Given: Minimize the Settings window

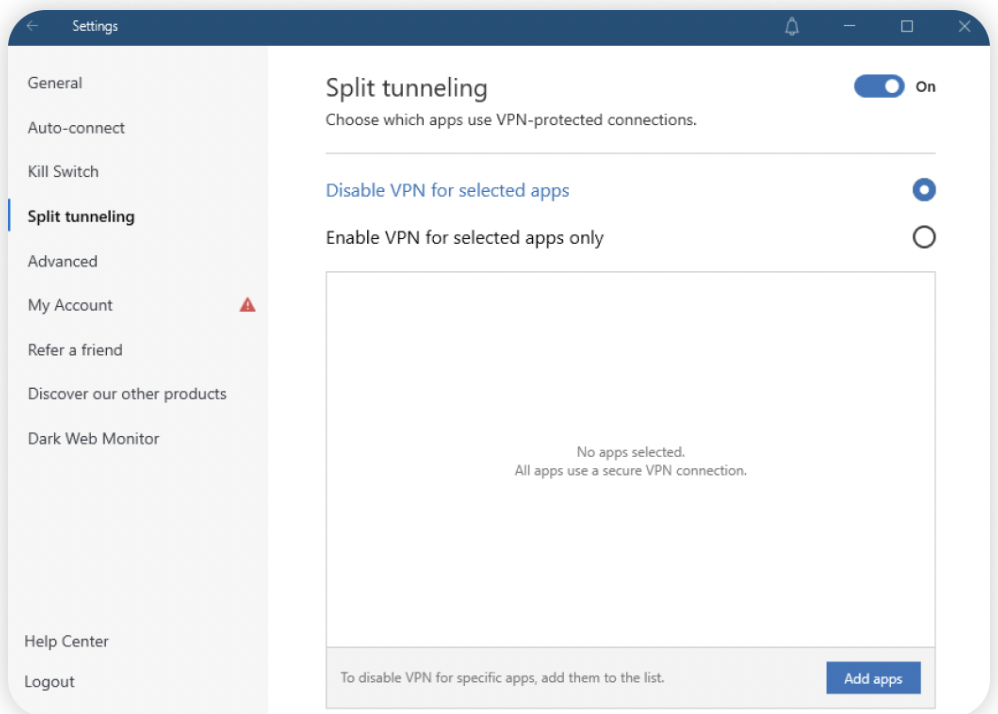Looking at the screenshot, I should (850, 27).
